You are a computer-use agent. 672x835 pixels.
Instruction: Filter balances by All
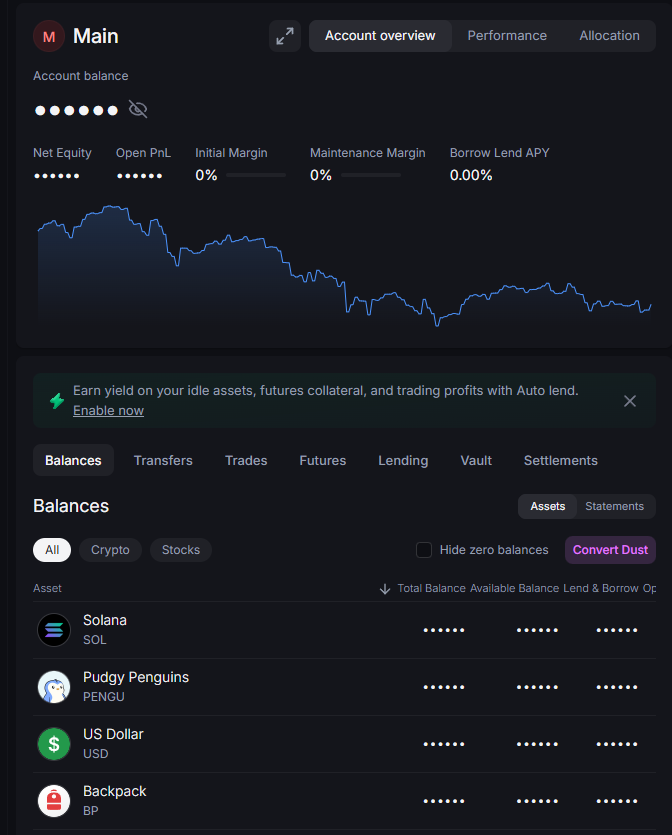(52, 550)
